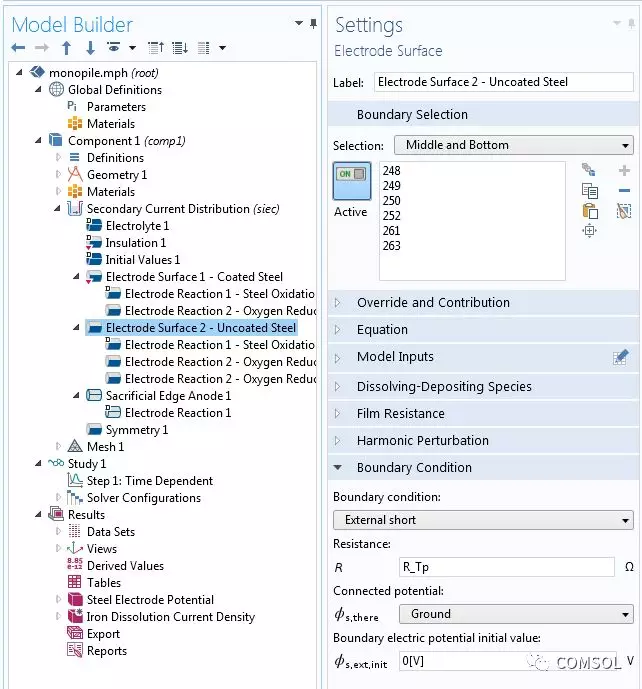Click the Move Down arrow icon
The image size is (642, 689).
click(x=90, y=48)
